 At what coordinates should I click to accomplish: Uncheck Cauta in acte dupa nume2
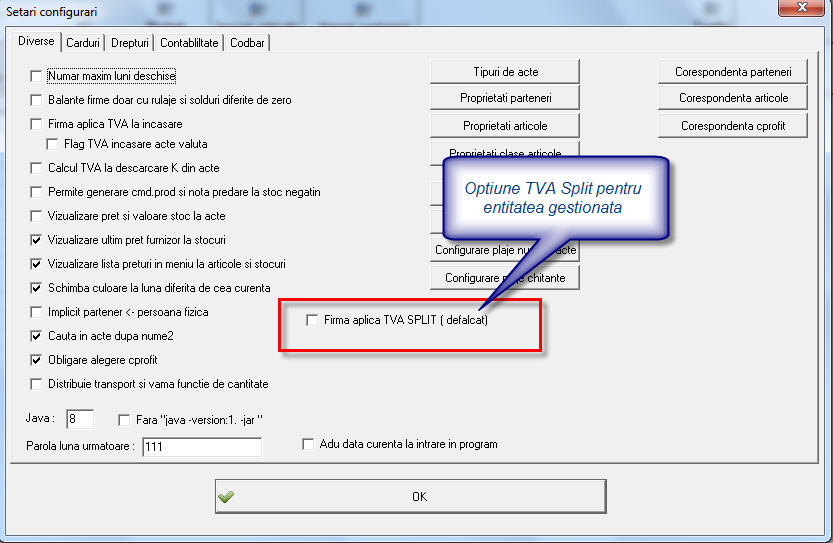pos(36,336)
